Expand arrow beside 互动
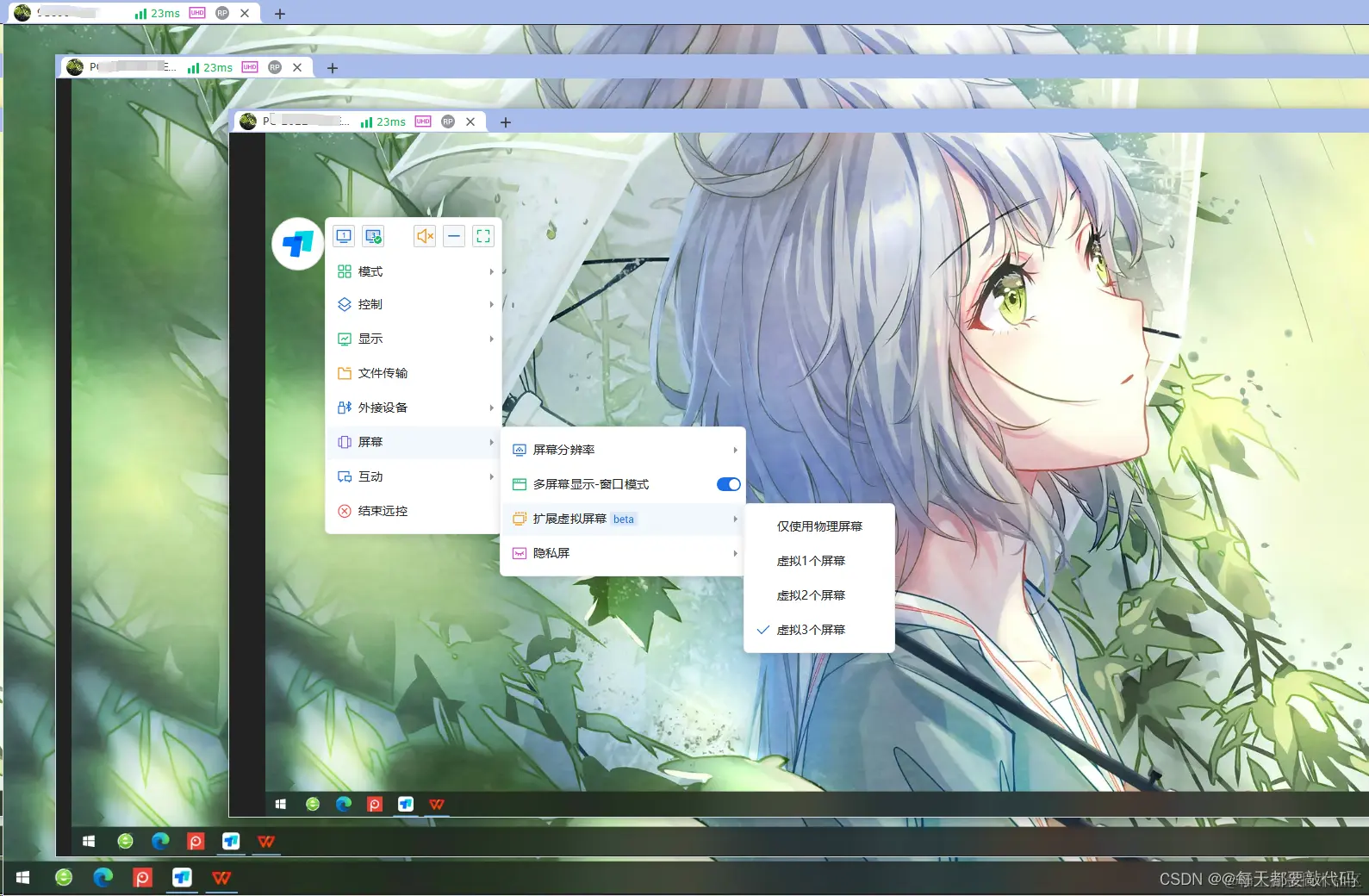Viewport: 1369px width, 896px height. click(x=491, y=476)
